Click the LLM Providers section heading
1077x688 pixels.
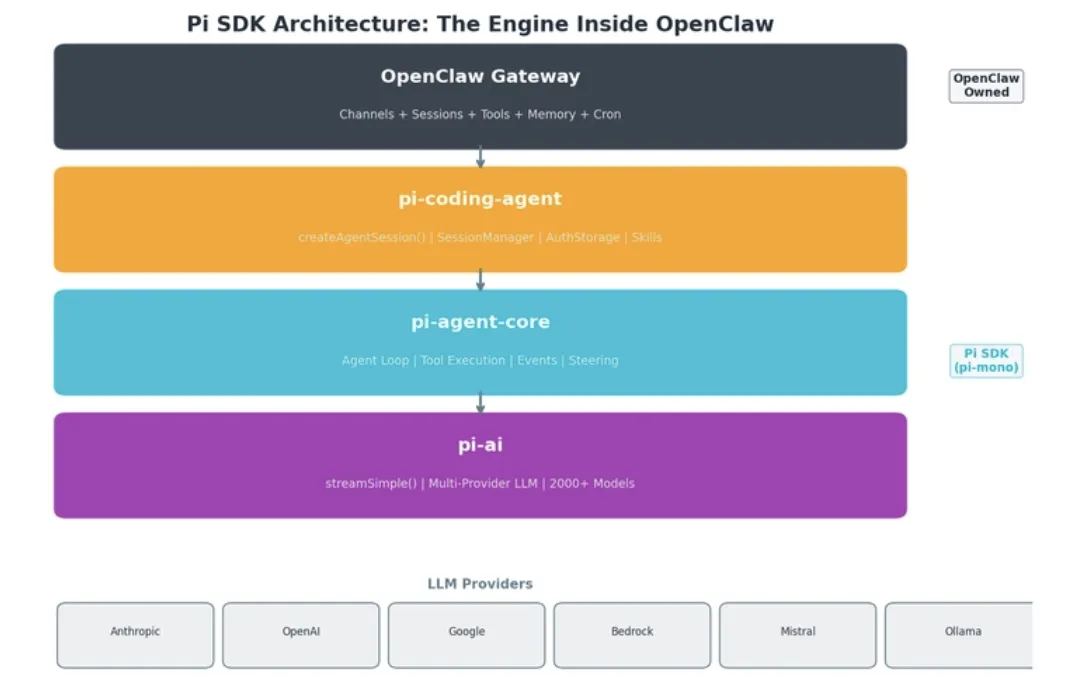coord(480,584)
